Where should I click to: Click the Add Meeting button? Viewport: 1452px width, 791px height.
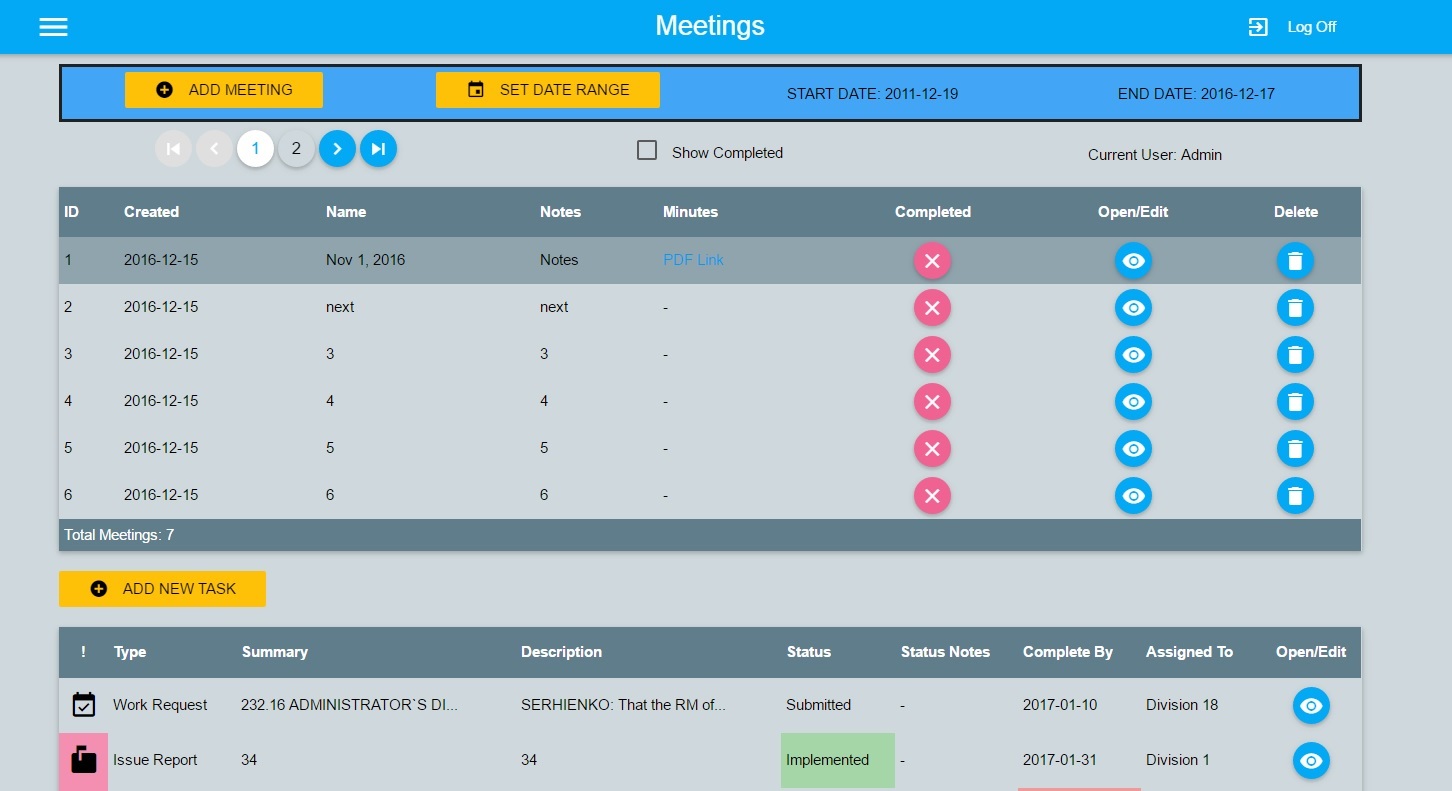[x=224, y=90]
